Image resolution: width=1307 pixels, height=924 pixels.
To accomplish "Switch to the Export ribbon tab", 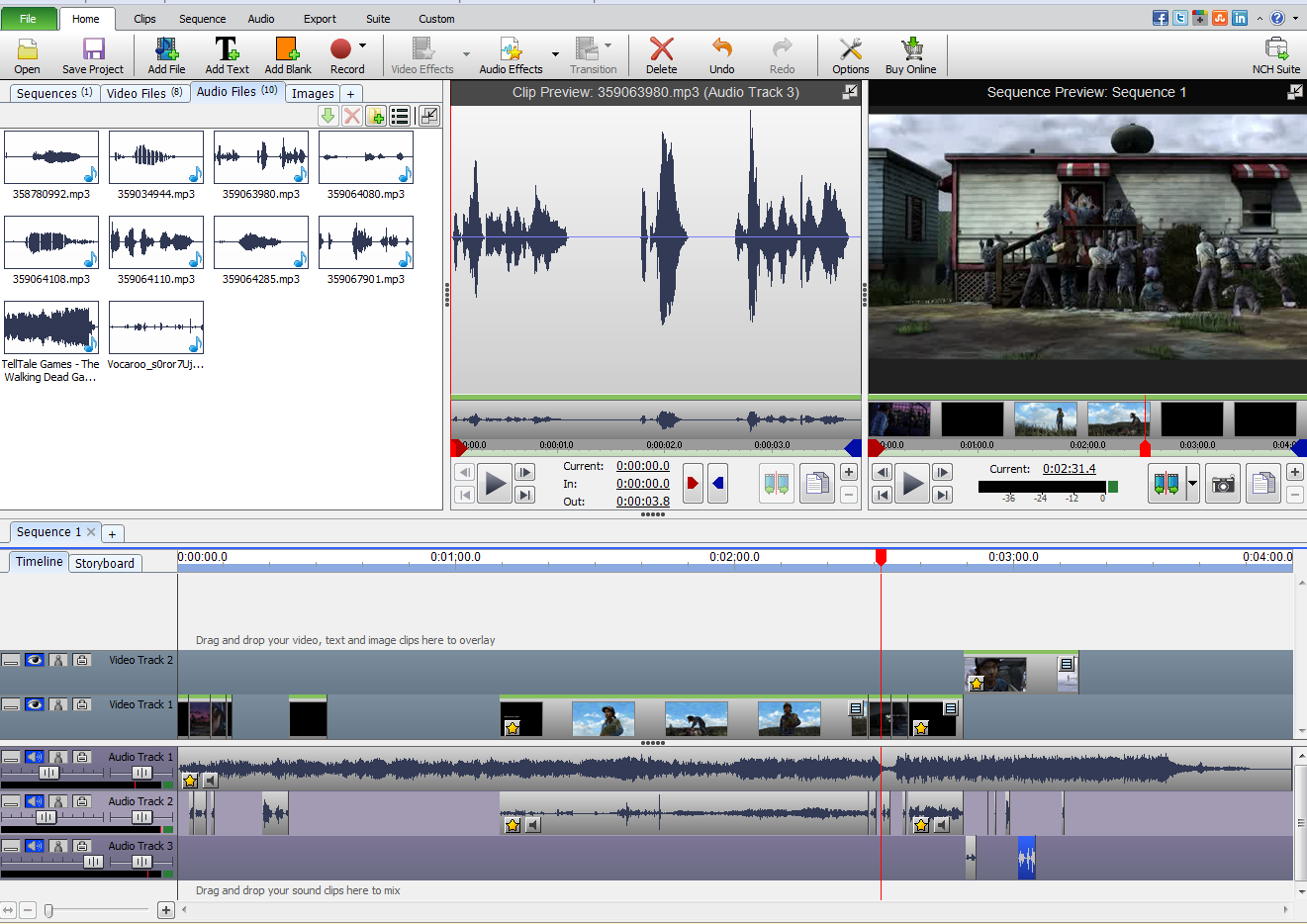I will pos(320,19).
